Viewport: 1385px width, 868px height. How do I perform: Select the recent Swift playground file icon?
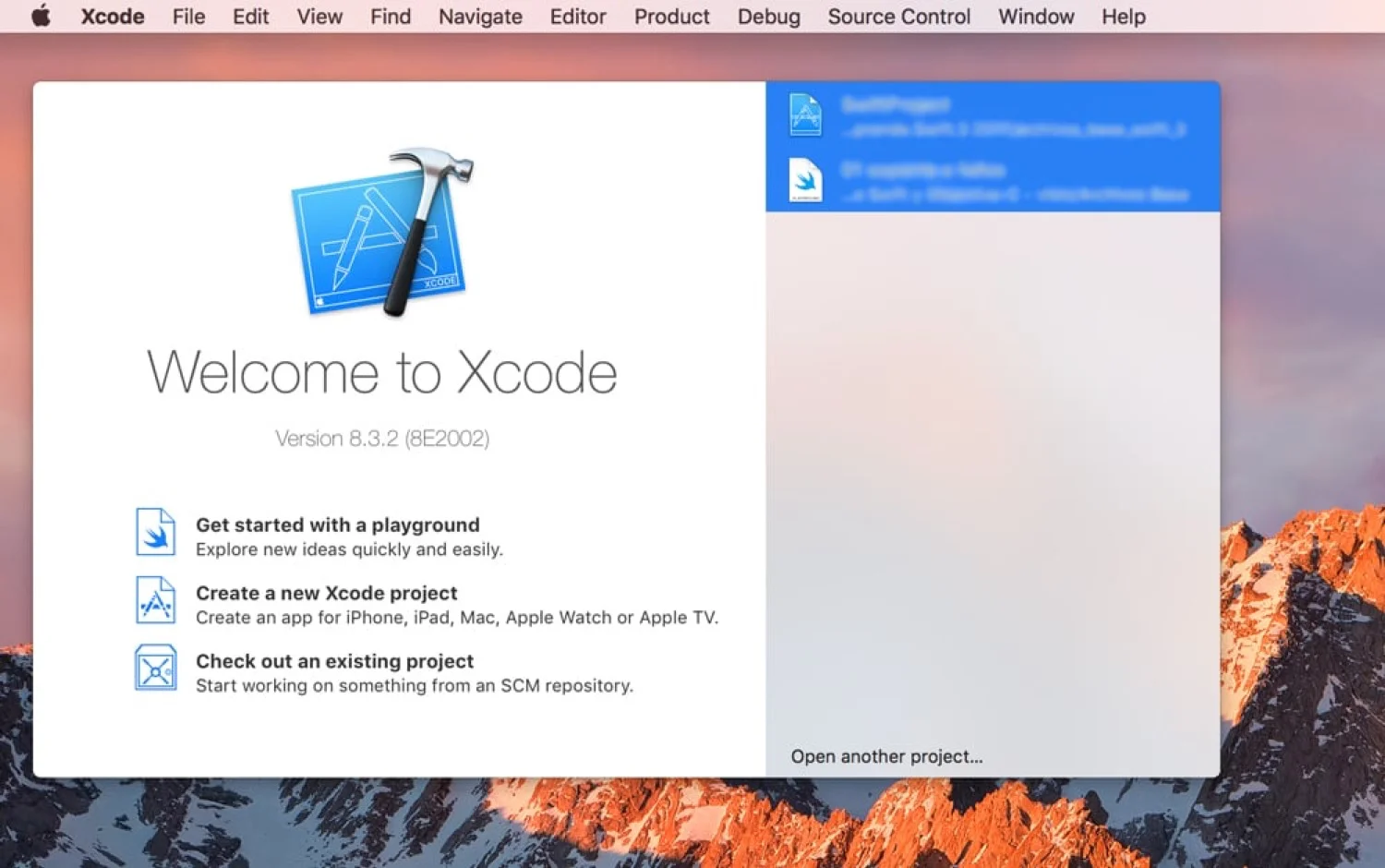point(805,180)
